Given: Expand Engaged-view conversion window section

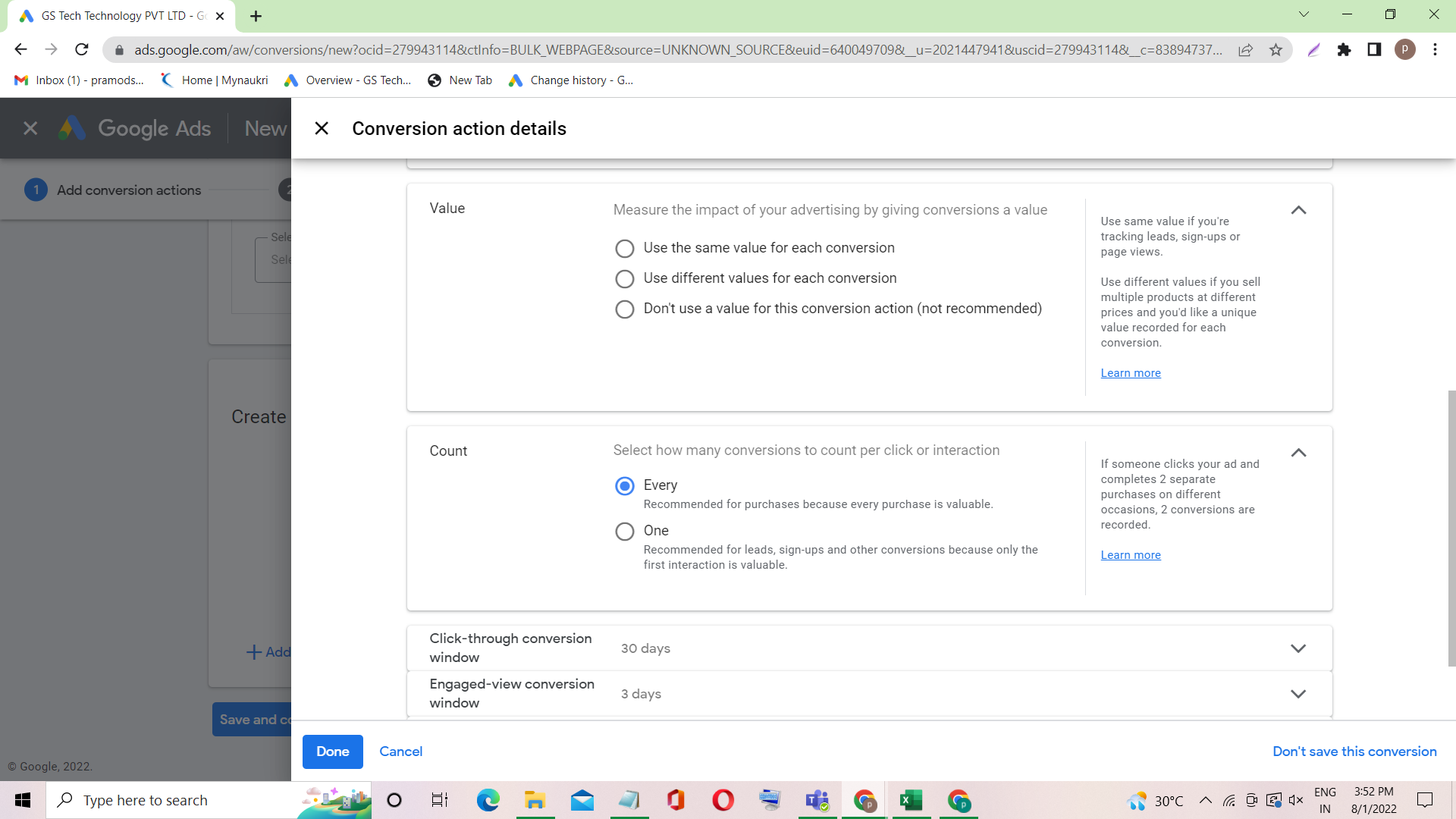Looking at the screenshot, I should [1298, 694].
